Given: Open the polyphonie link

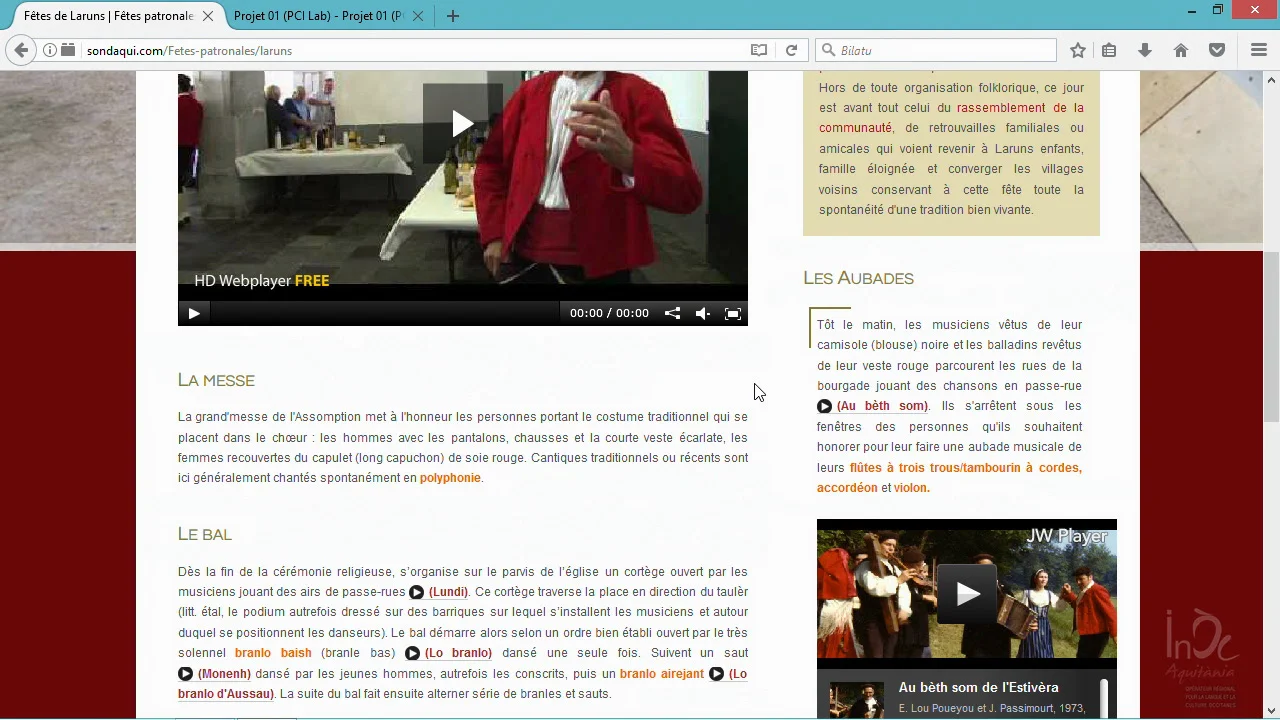Looking at the screenshot, I should tap(450, 478).
